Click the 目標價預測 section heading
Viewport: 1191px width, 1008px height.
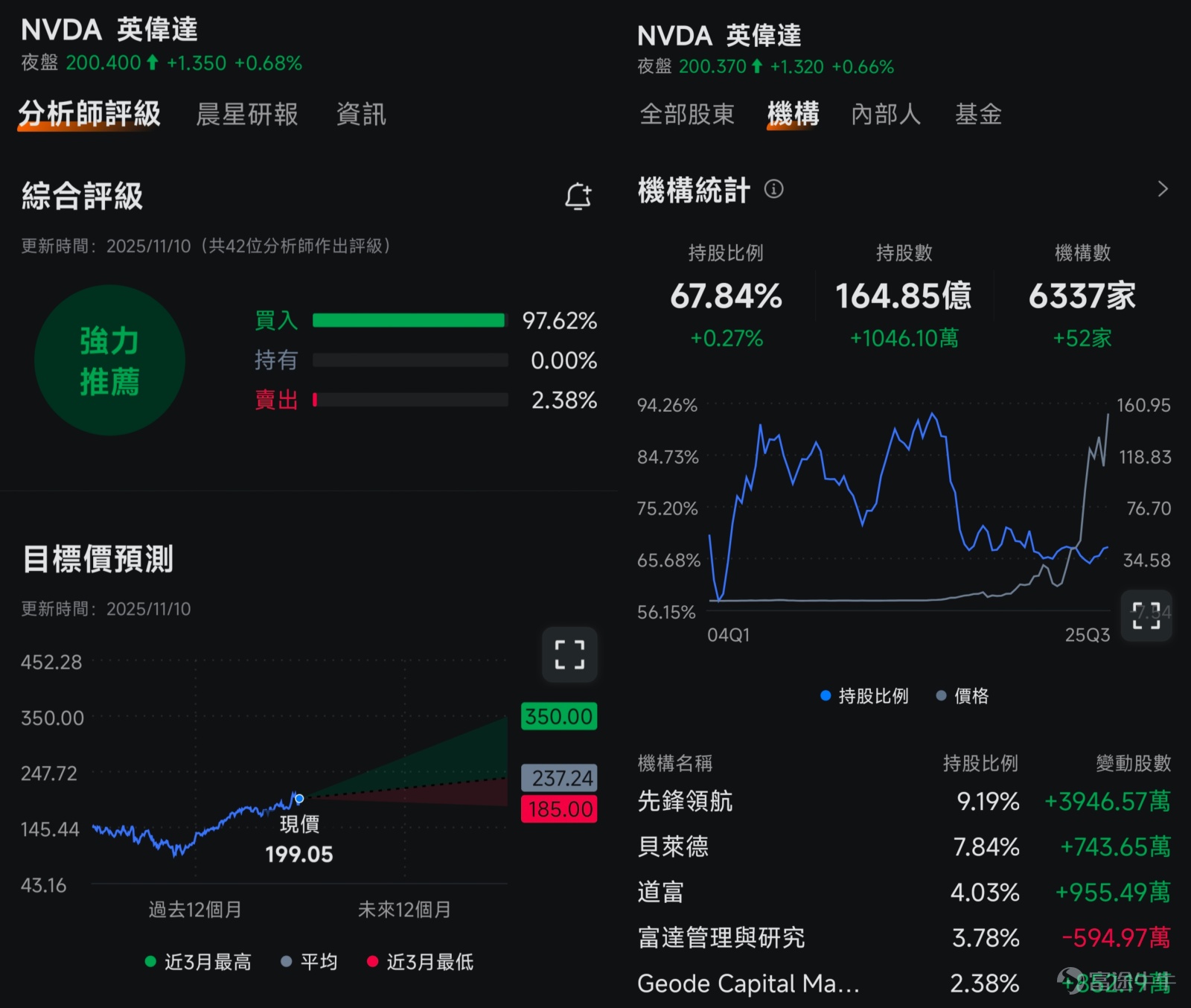click(x=98, y=558)
